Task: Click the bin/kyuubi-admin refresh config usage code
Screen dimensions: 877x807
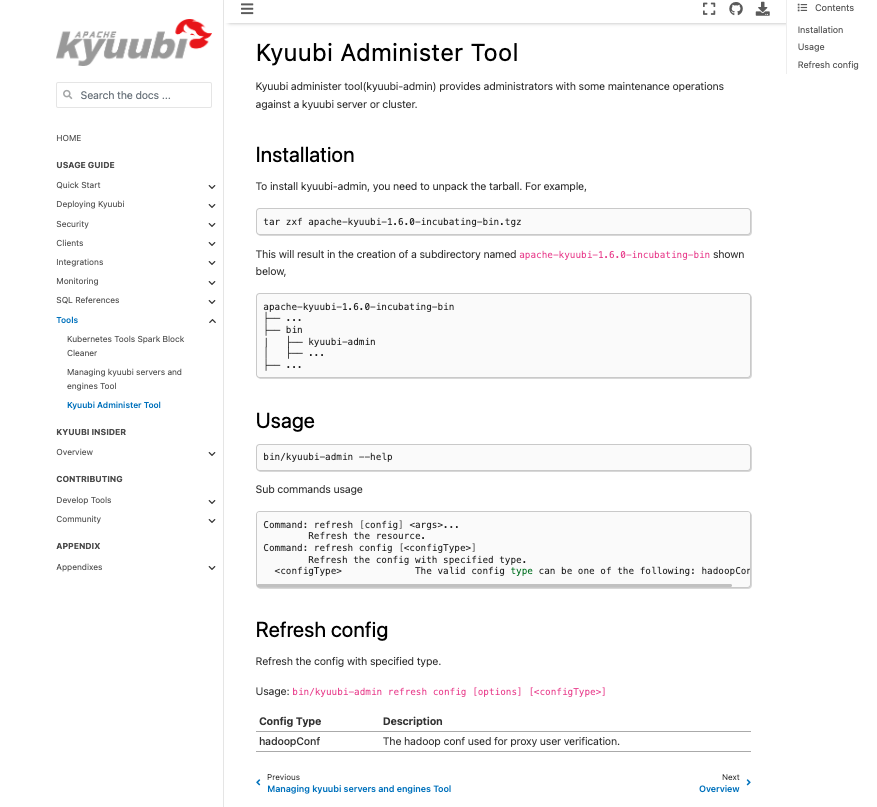Action: [449, 692]
